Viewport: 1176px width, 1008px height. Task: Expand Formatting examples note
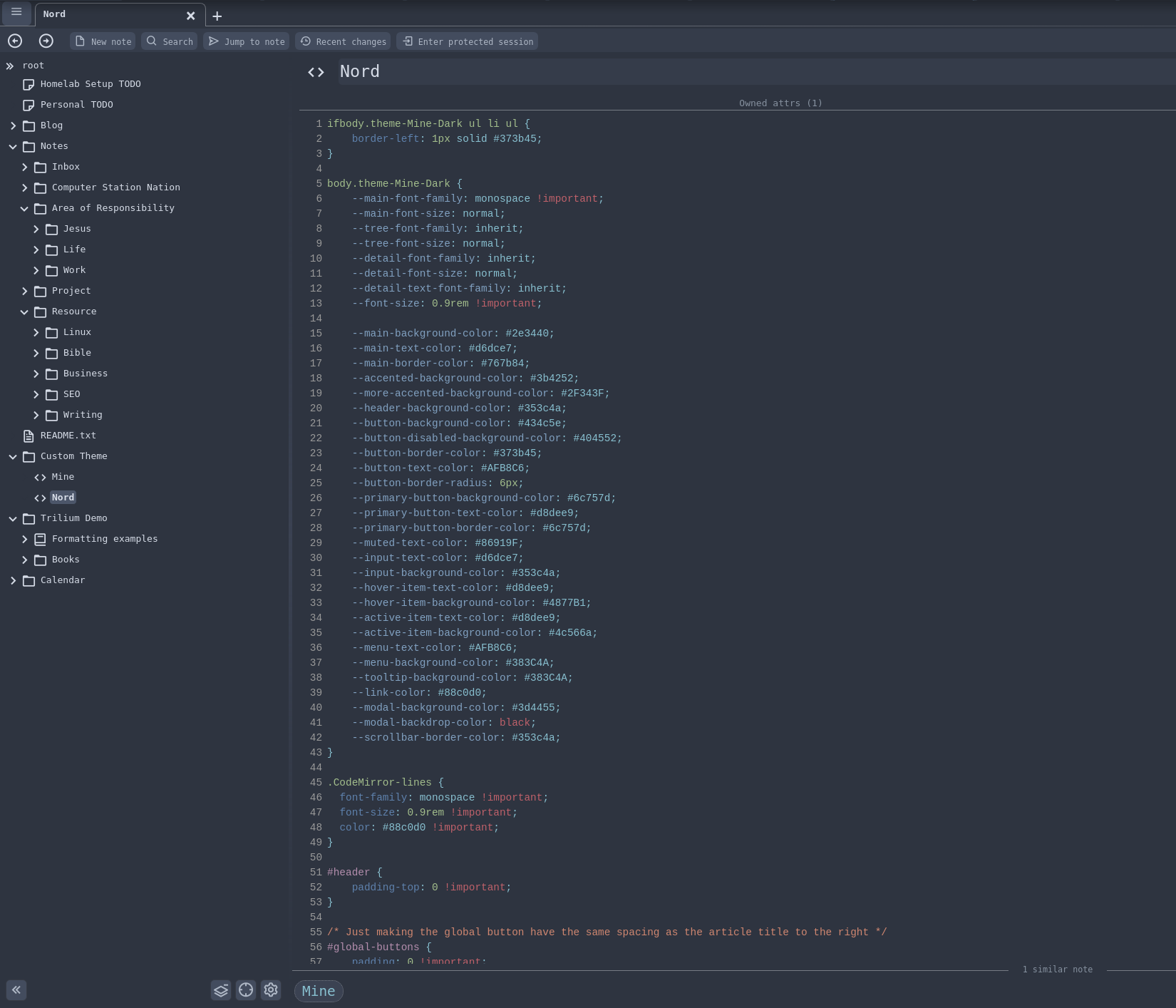(24, 539)
